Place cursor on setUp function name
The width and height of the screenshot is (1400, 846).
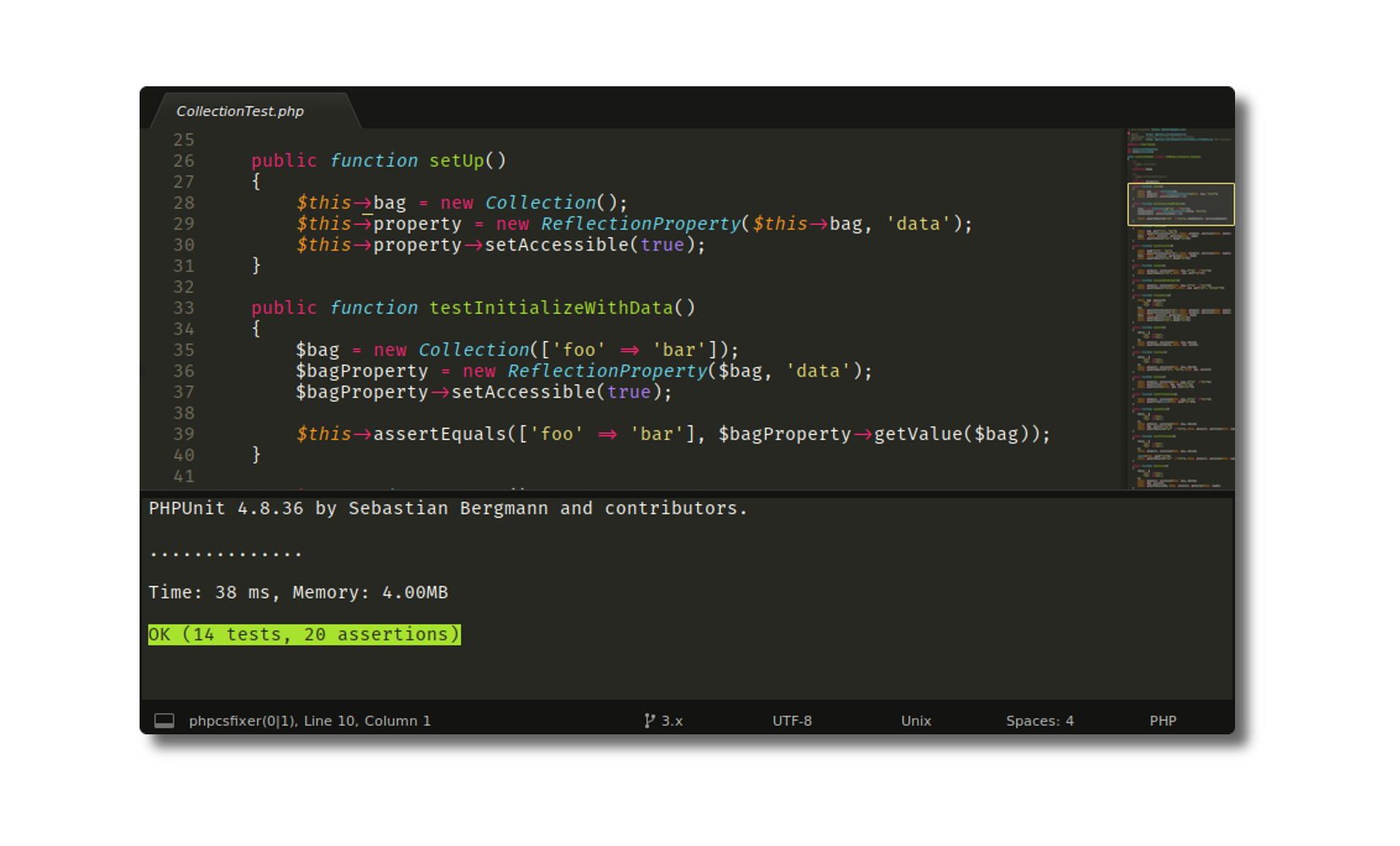457,161
